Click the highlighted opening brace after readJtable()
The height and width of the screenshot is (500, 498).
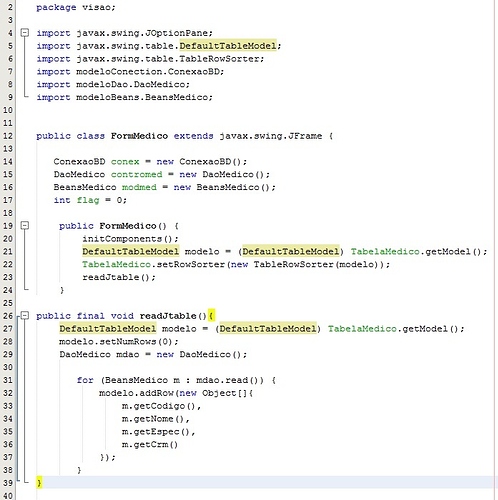click(211, 315)
